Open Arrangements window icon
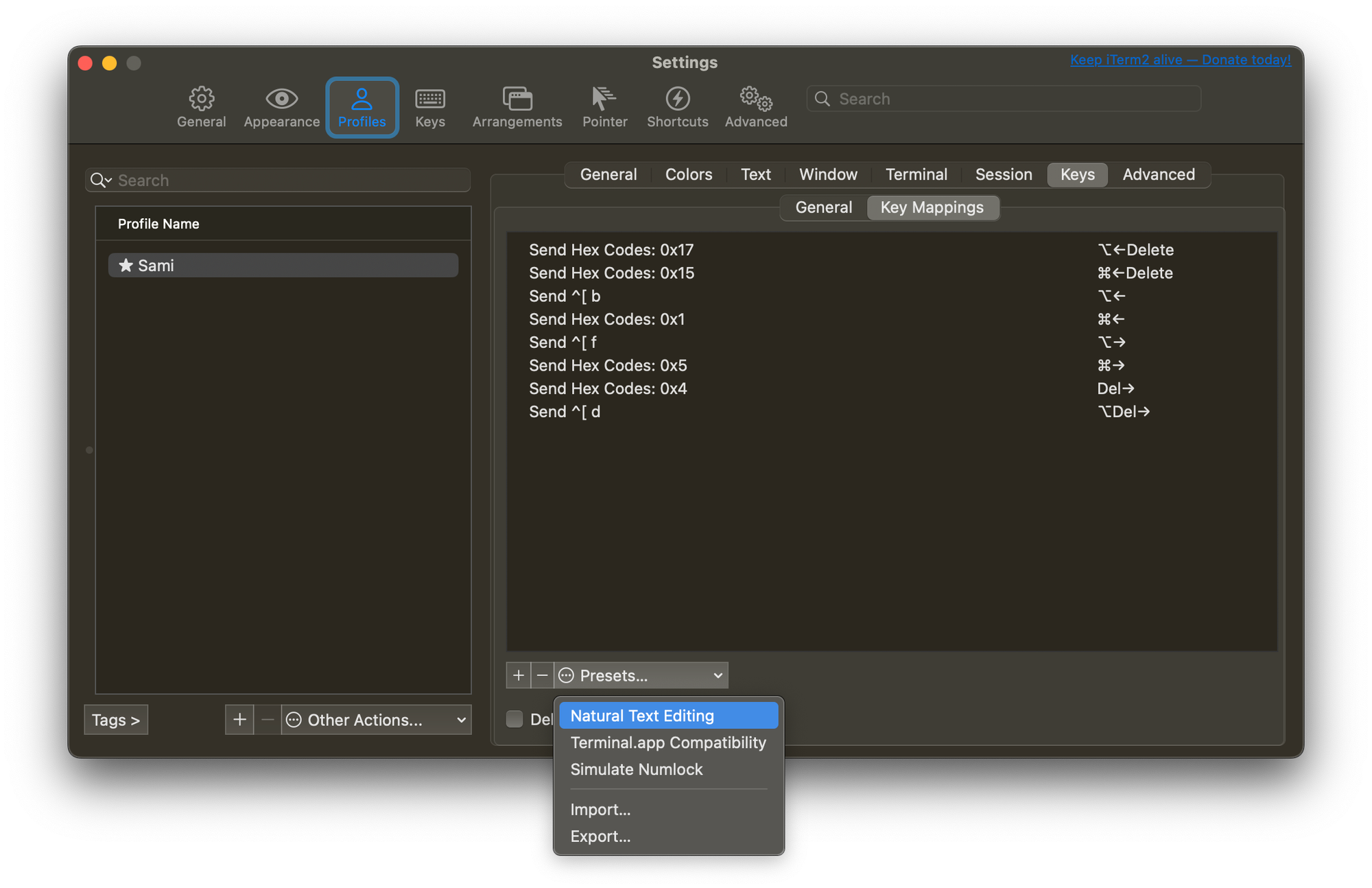Viewport: 1372px width, 888px height. 517,99
